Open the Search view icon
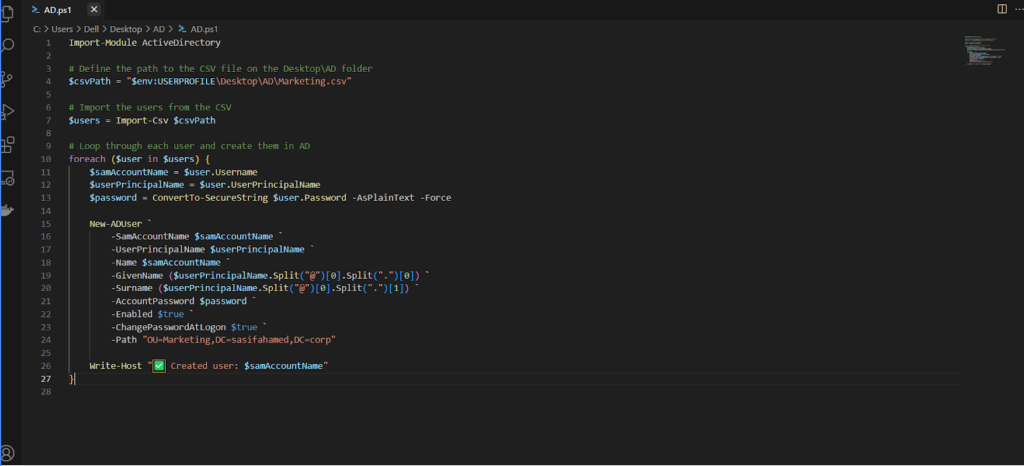The image size is (1024, 466). [9, 45]
